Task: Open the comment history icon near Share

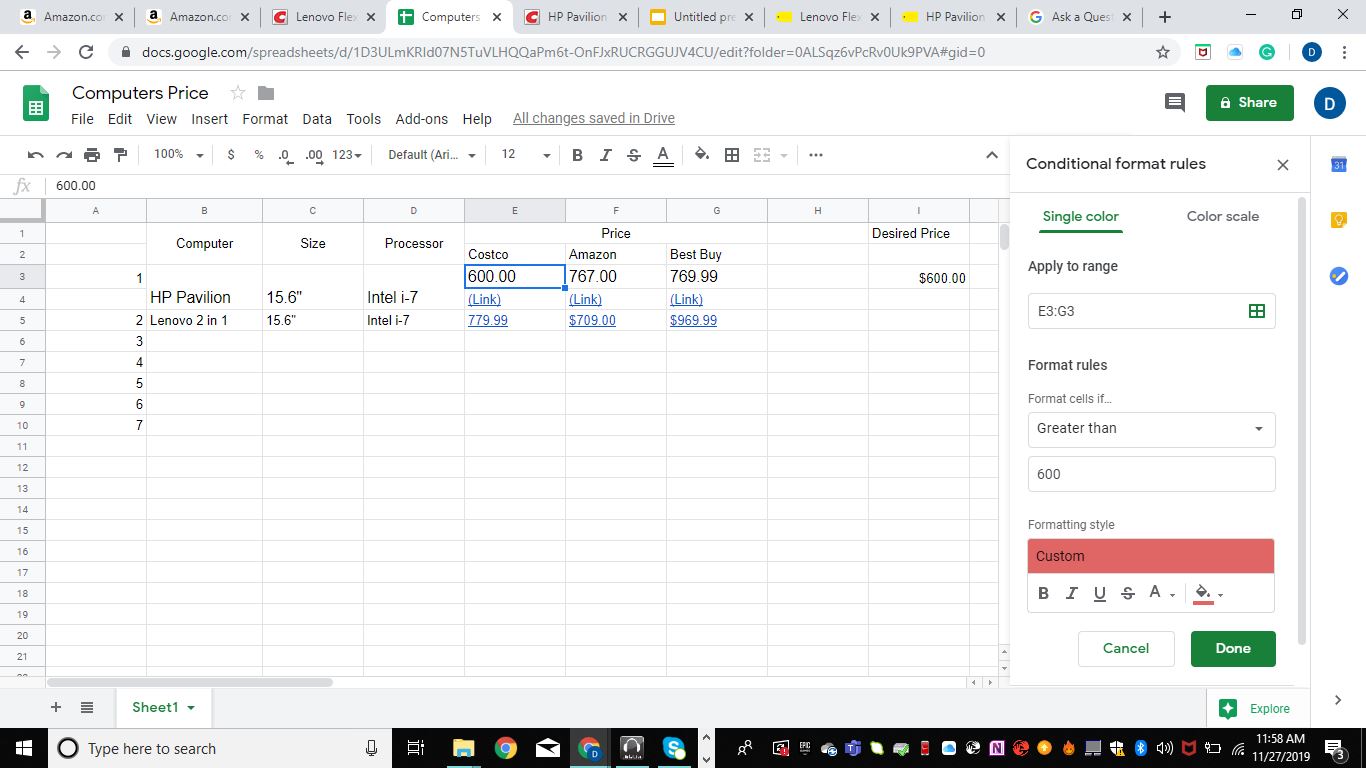Action: [1174, 102]
